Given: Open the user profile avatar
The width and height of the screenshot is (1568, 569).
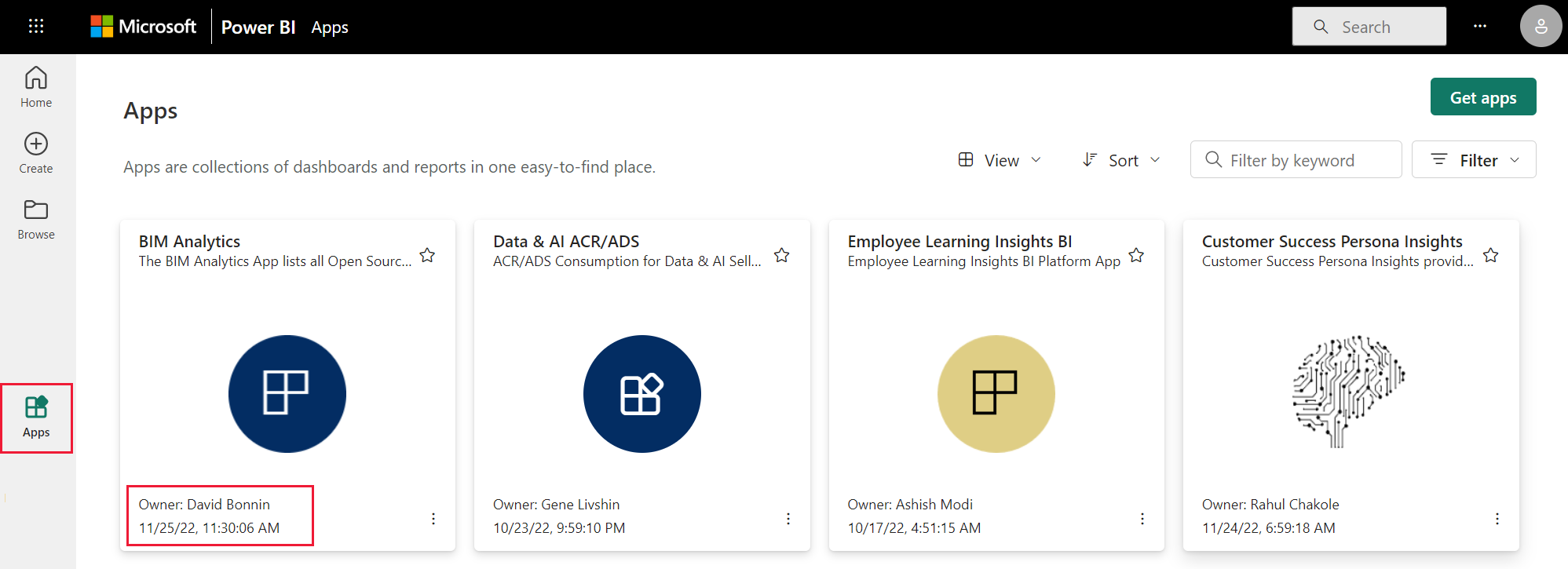Looking at the screenshot, I should pyautogui.click(x=1541, y=27).
